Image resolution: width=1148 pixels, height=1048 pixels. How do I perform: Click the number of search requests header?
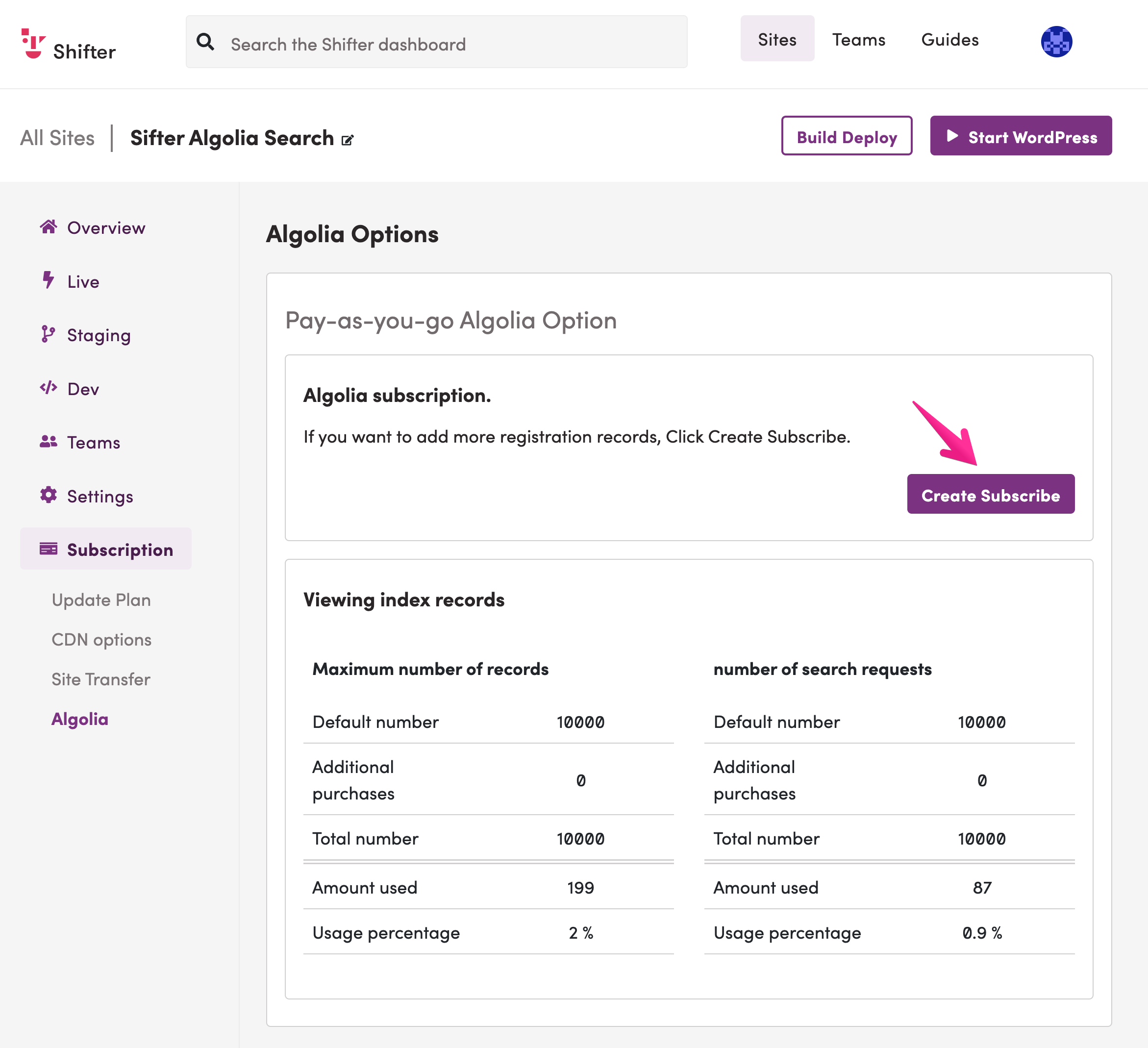coord(823,669)
